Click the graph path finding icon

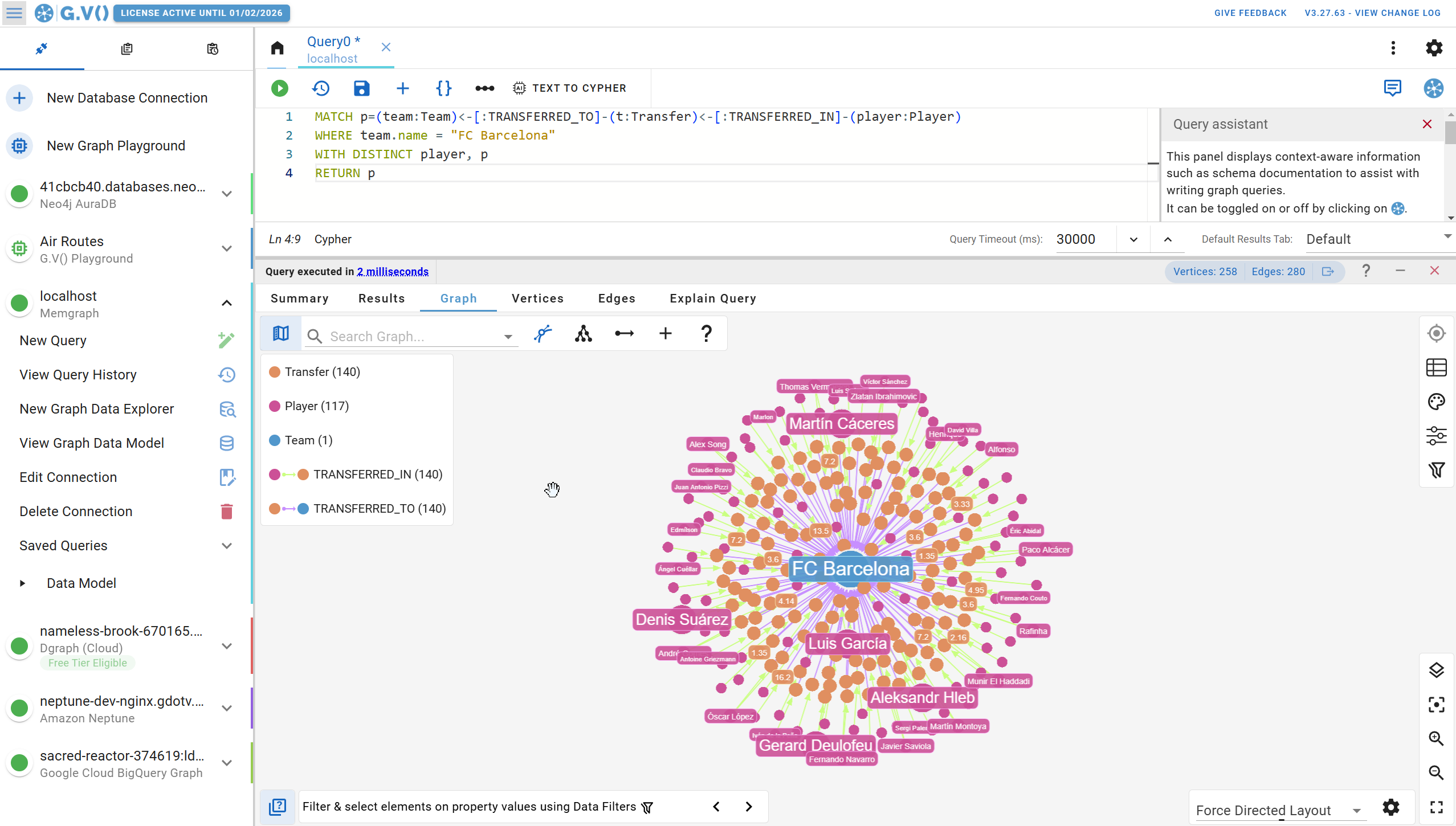pos(543,334)
